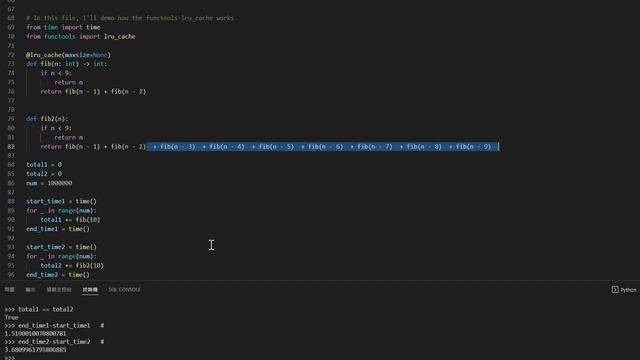Click 'end_time2 = time()' line
The width and height of the screenshot is (640, 360).
[x=58, y=275]
